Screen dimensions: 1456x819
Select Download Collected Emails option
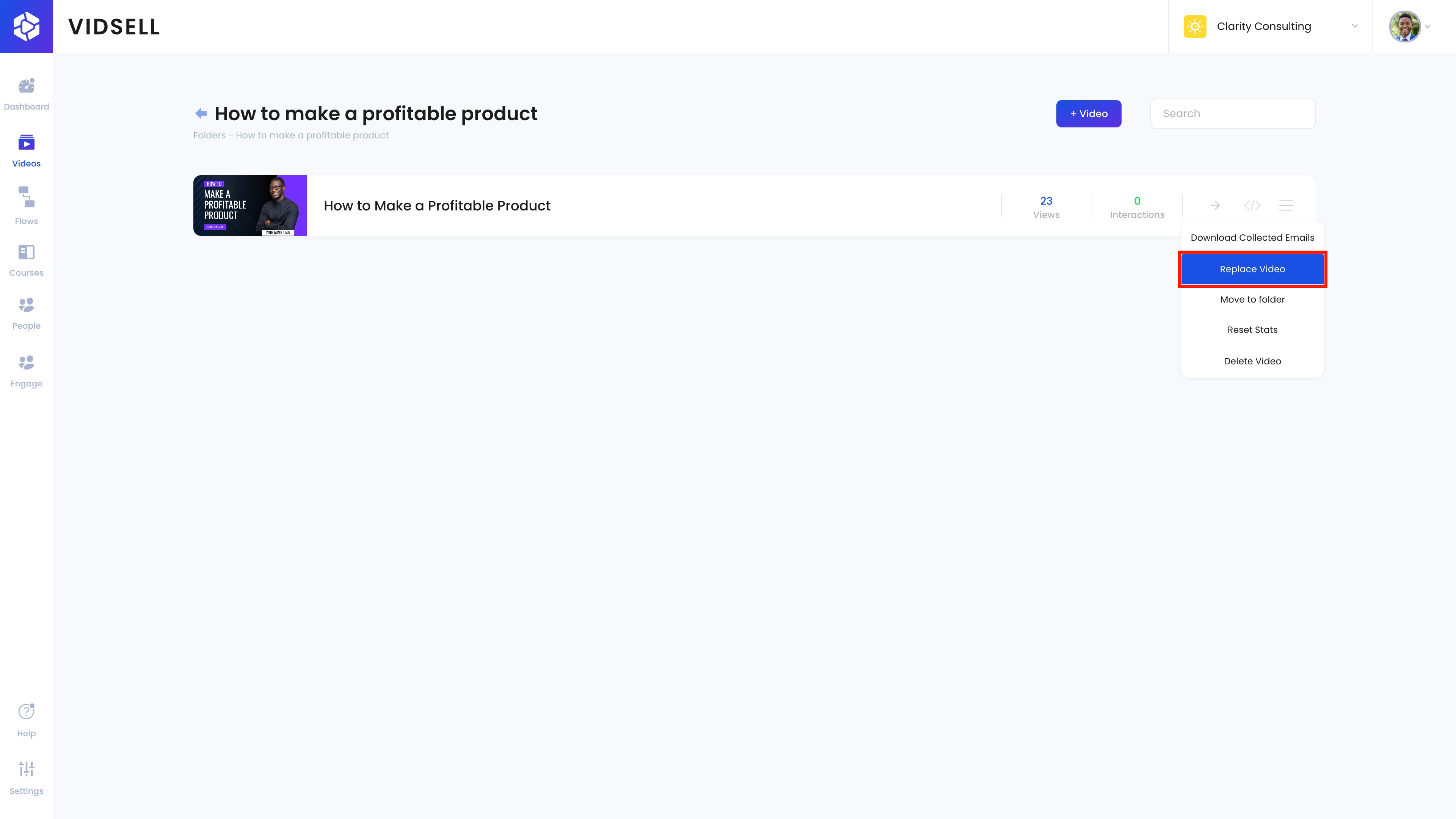(x=1252, y=238)
